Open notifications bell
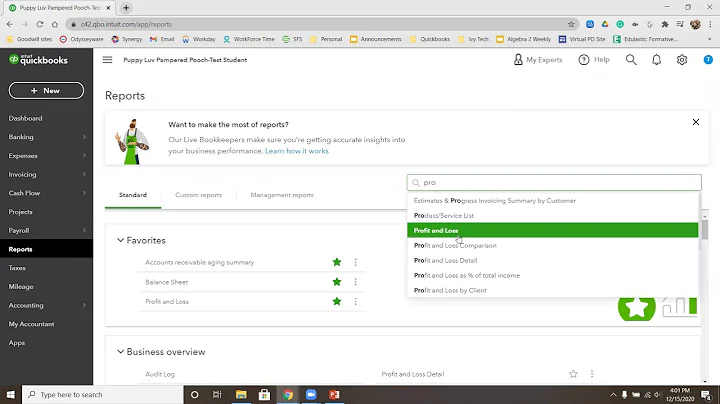 [657, 60]
